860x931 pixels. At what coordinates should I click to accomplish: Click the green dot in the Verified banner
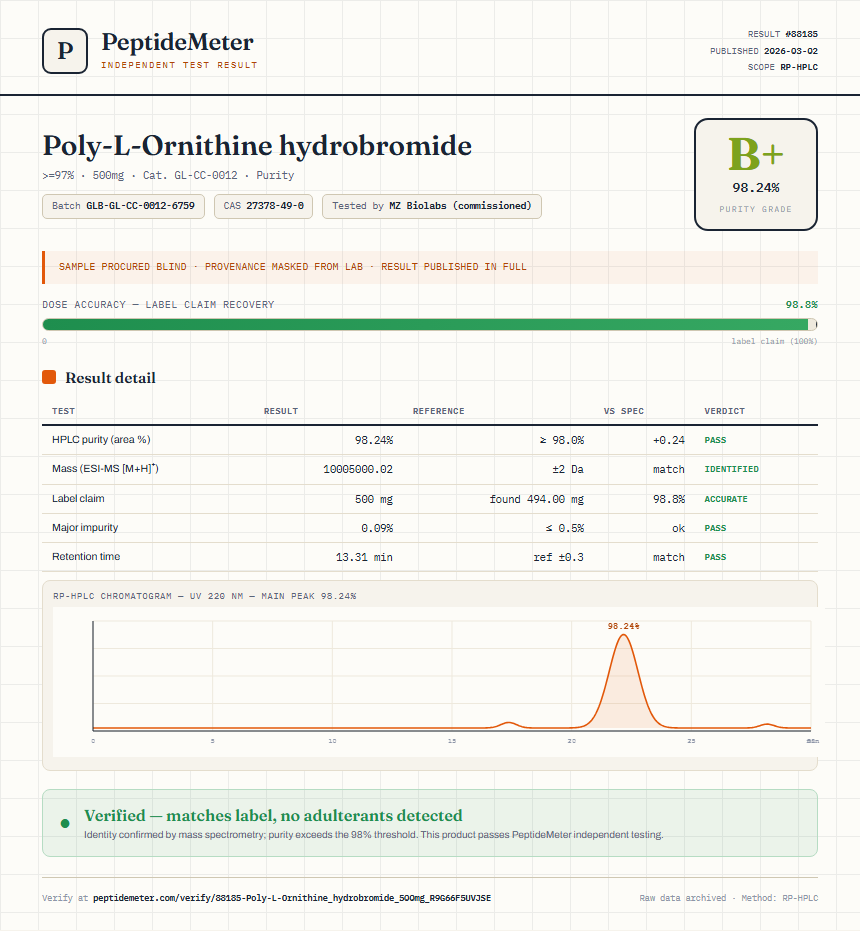click(x=65, y=824)
